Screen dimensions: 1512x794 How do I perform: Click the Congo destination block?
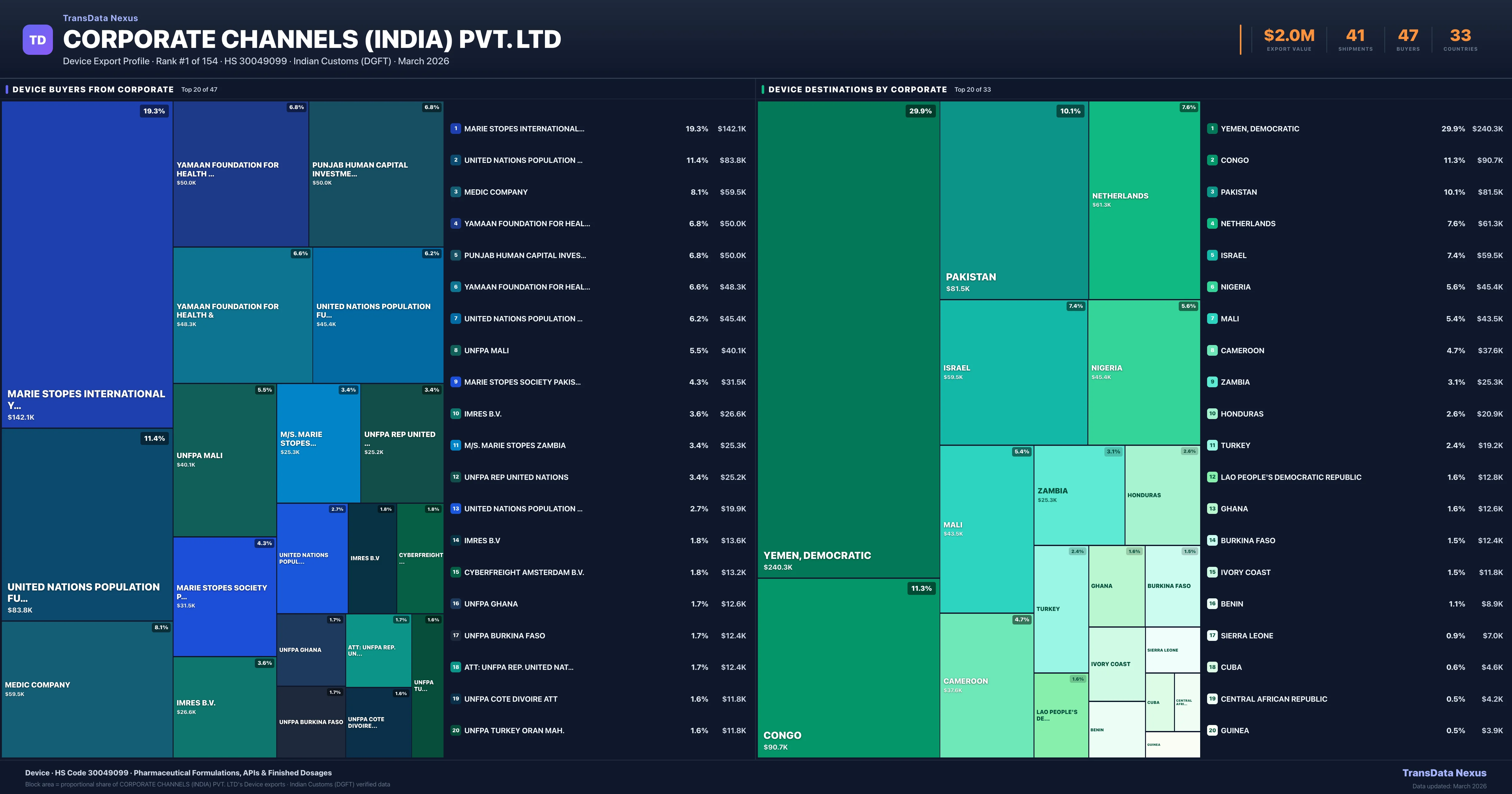pos(848,668)
